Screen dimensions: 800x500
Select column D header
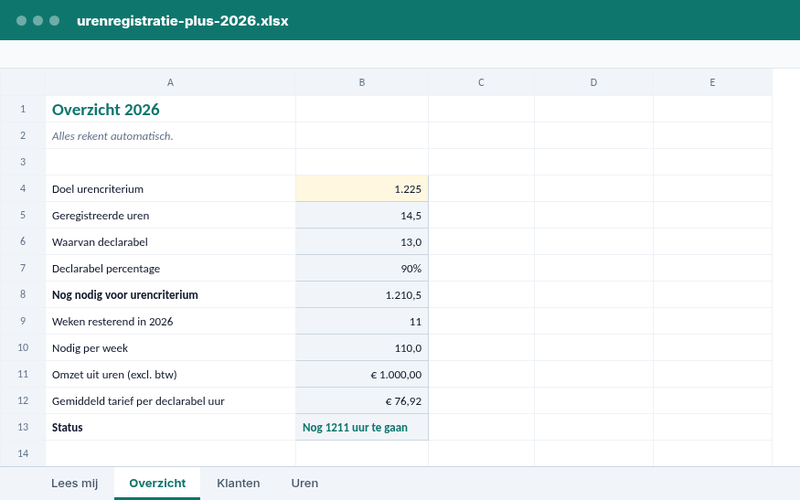click(593, 82)
